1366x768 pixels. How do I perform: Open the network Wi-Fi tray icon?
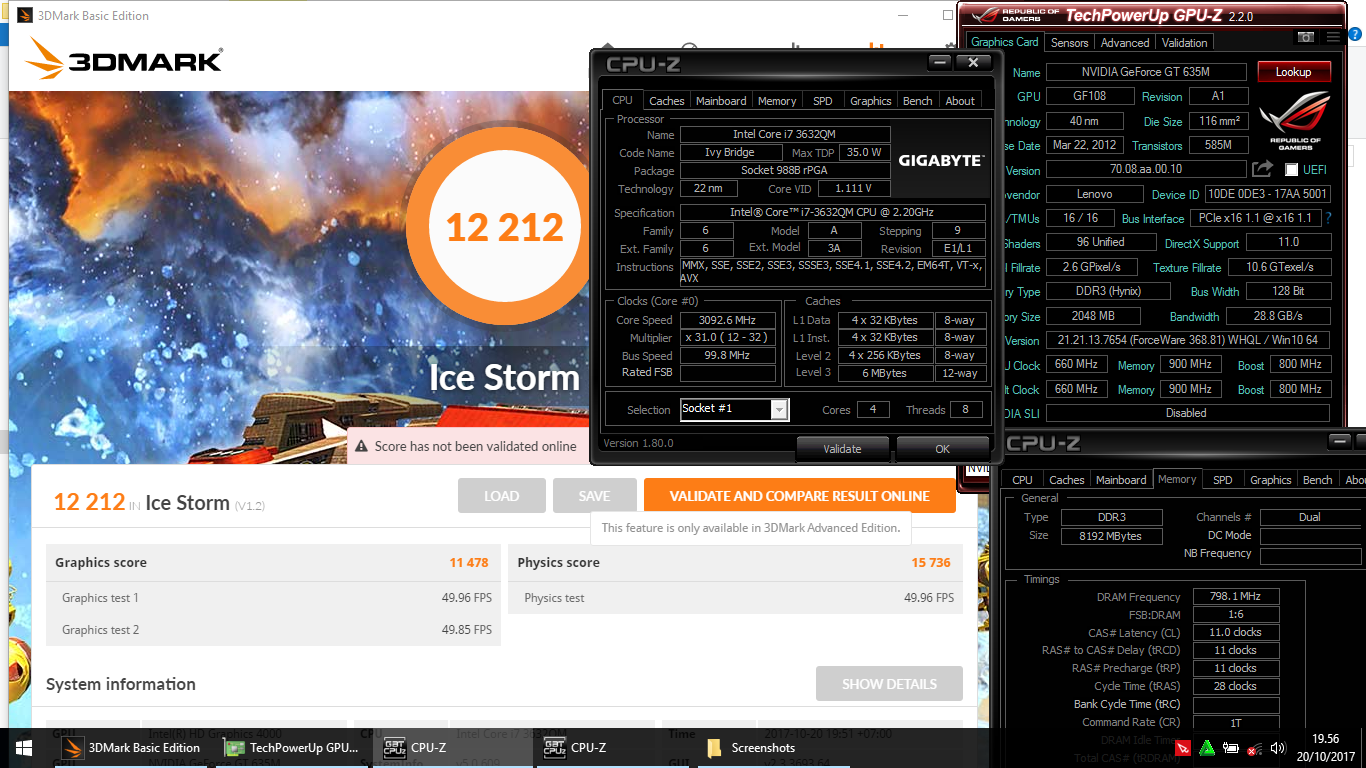click(1254, 748)
